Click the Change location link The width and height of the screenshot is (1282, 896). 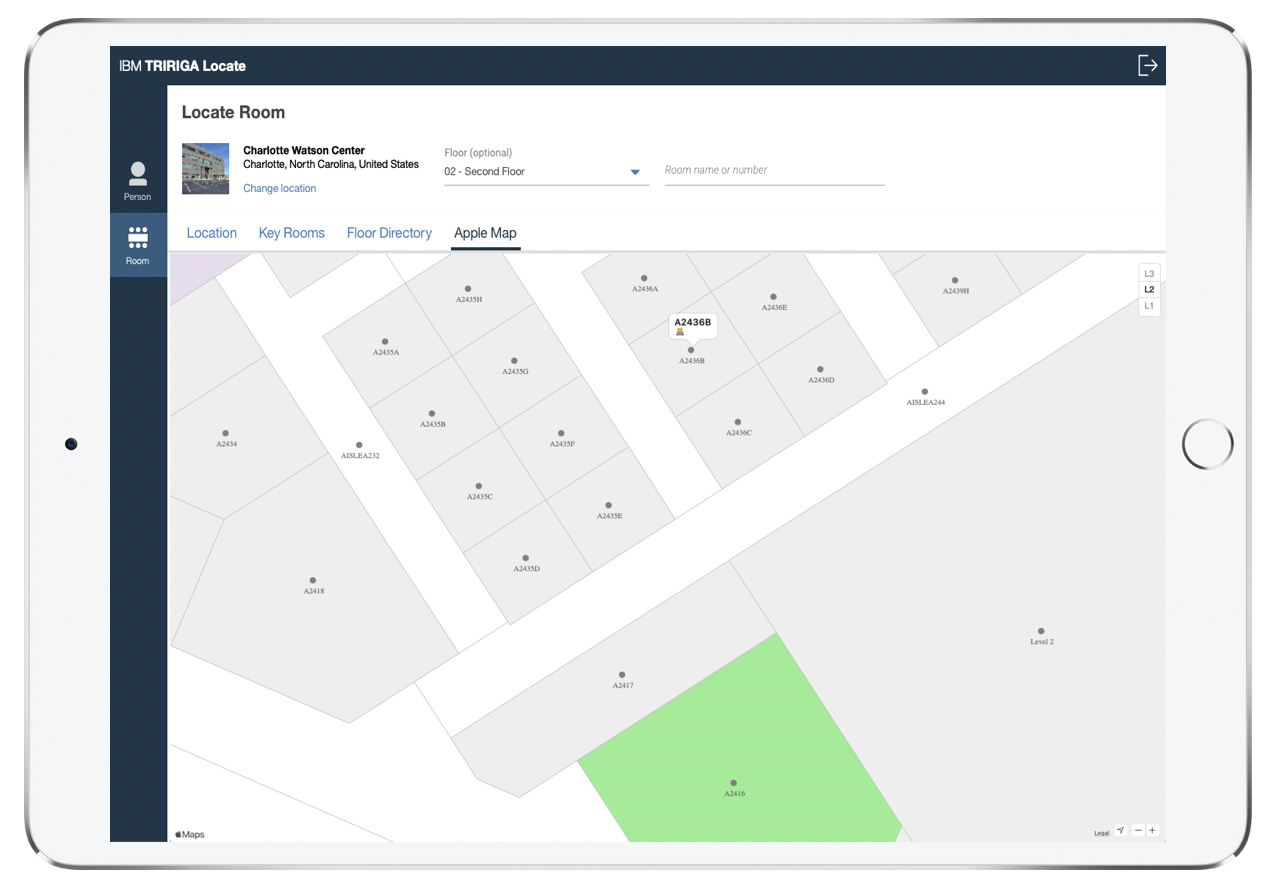280,188
